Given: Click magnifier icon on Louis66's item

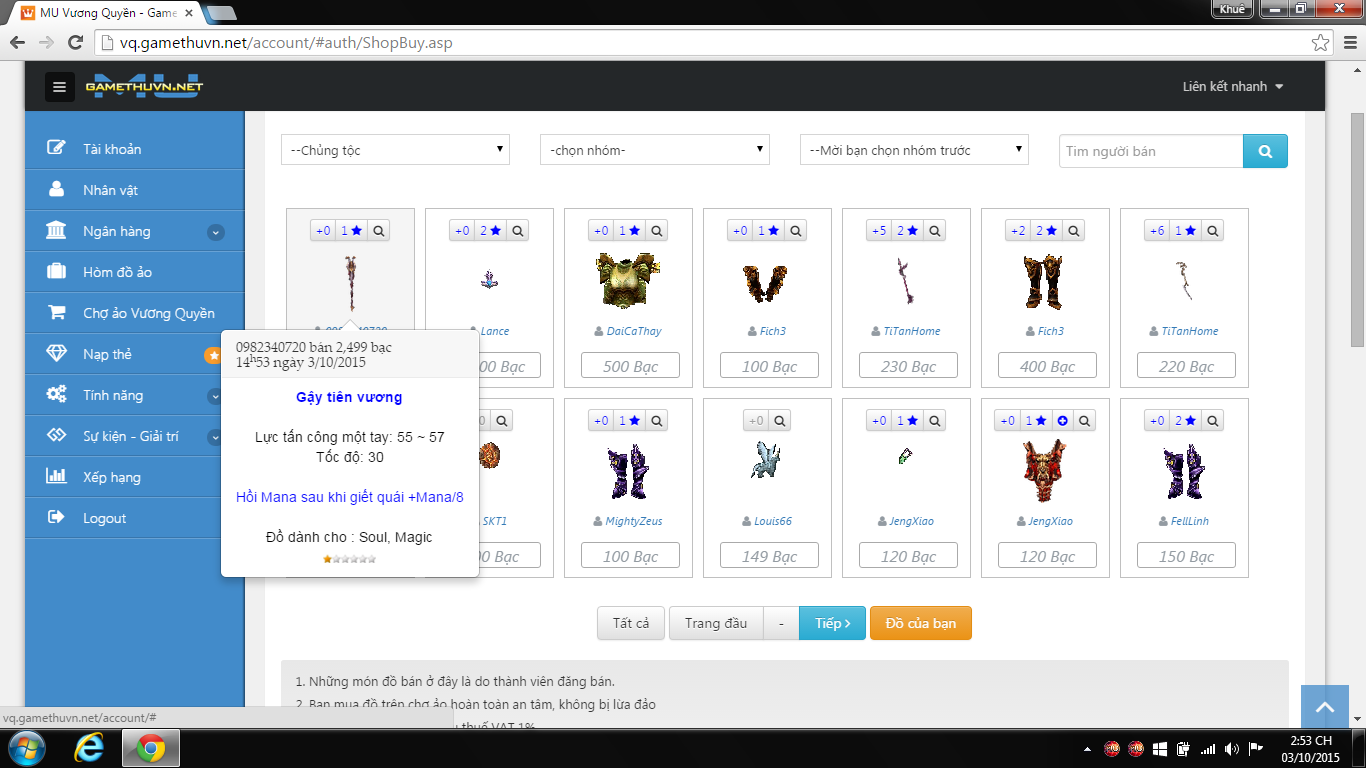Looking at the screenshot, I should click(781, 421).
